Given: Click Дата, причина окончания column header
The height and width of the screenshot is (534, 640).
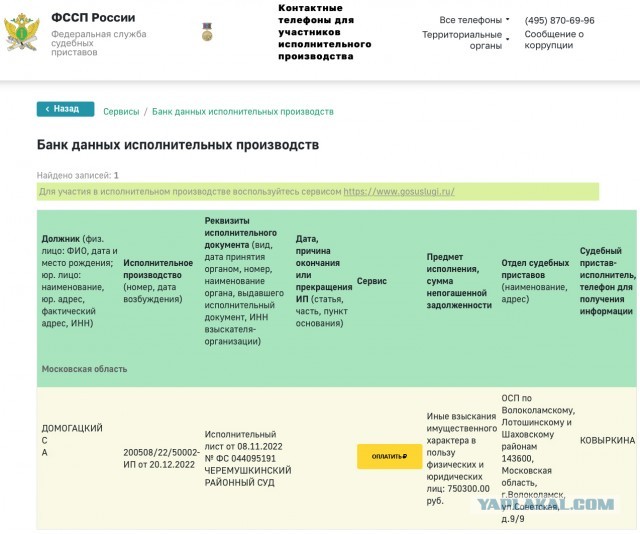Looking at the screenshot, I should (x=324, y=281).
